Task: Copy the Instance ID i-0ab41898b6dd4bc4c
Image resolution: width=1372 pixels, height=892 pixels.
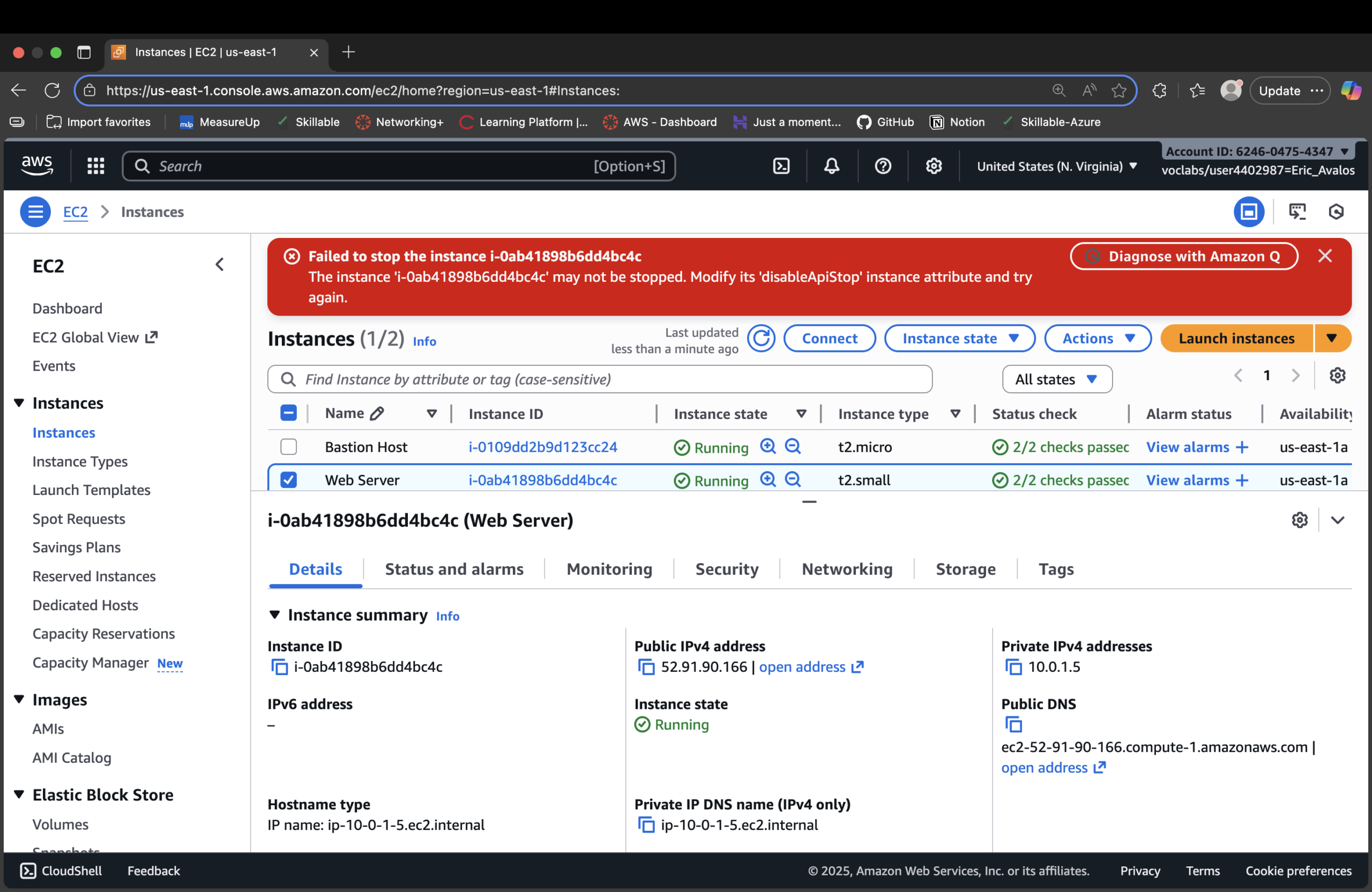Action: click(280, 666)
